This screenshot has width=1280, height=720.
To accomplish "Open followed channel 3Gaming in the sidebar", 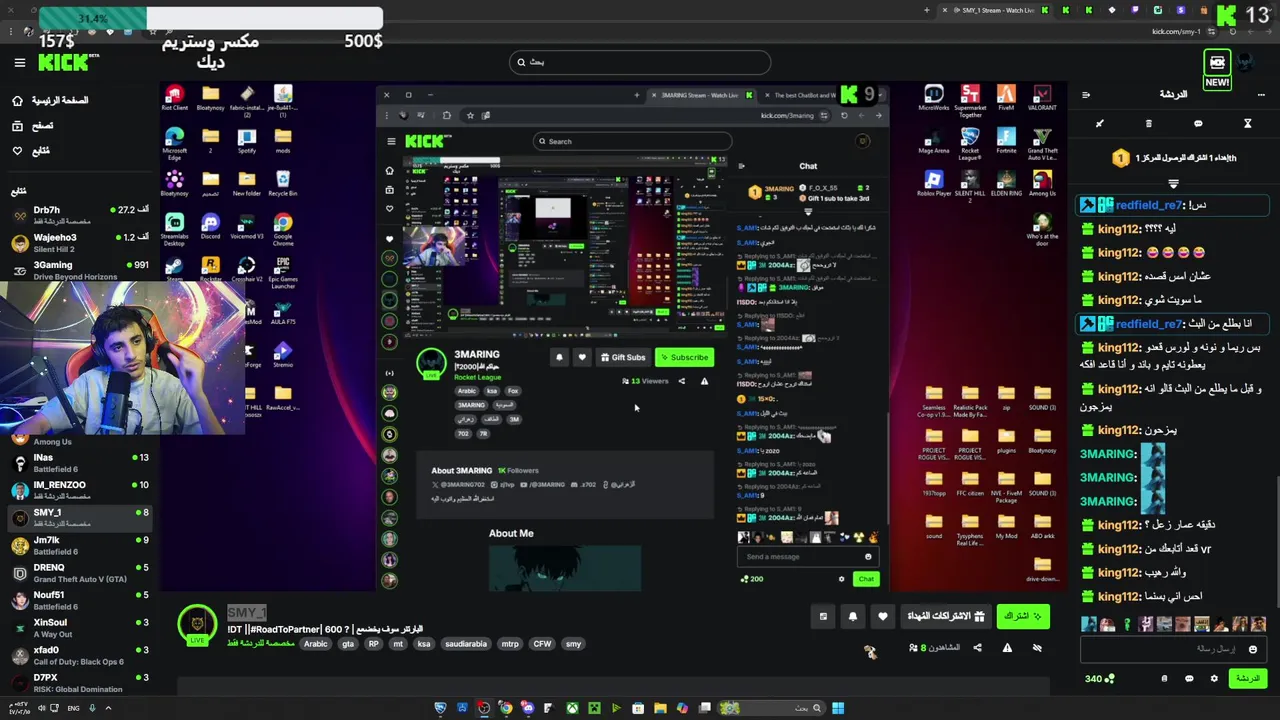I will (x=80, y=270).
